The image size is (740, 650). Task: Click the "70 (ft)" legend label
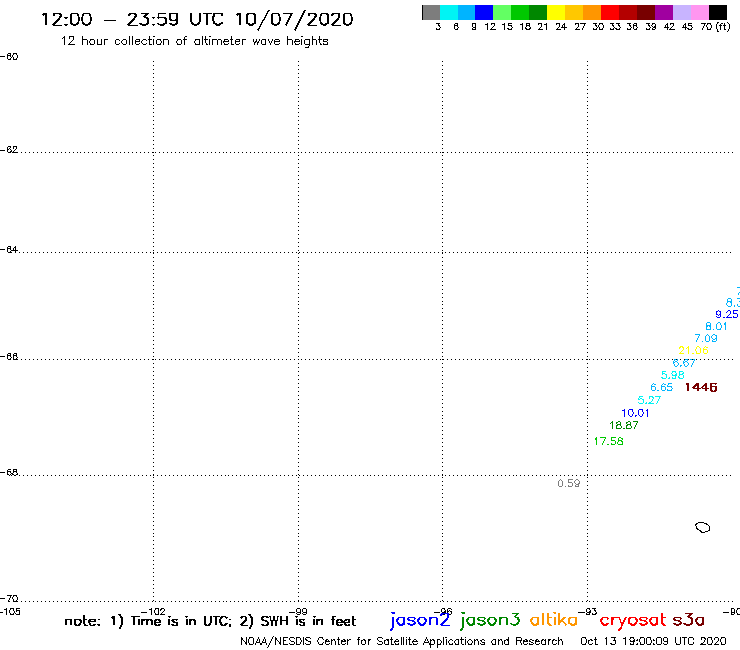pos(715,27)
